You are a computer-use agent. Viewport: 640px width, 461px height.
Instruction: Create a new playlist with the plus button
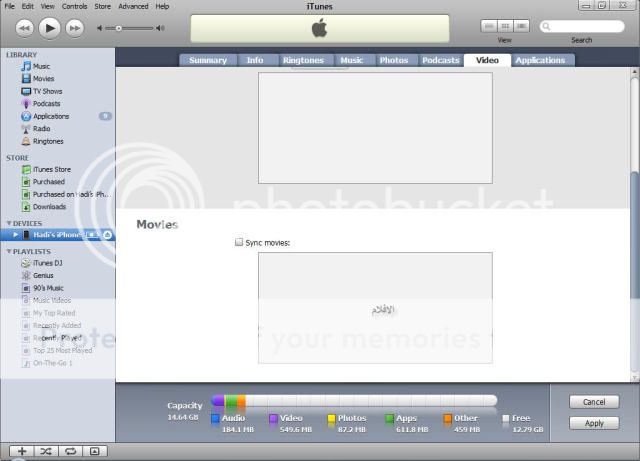coord(22,451)
